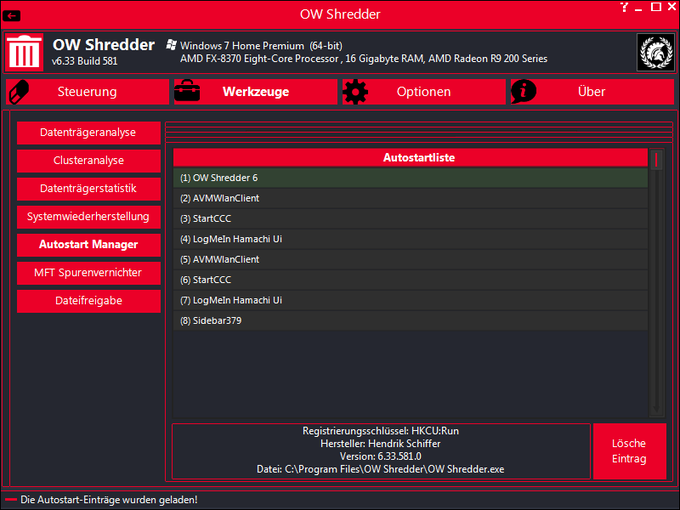The width and height of the screenshot is (680, 510).
Task: Maximize the OW Shredder window
Action: pos(656,7)
